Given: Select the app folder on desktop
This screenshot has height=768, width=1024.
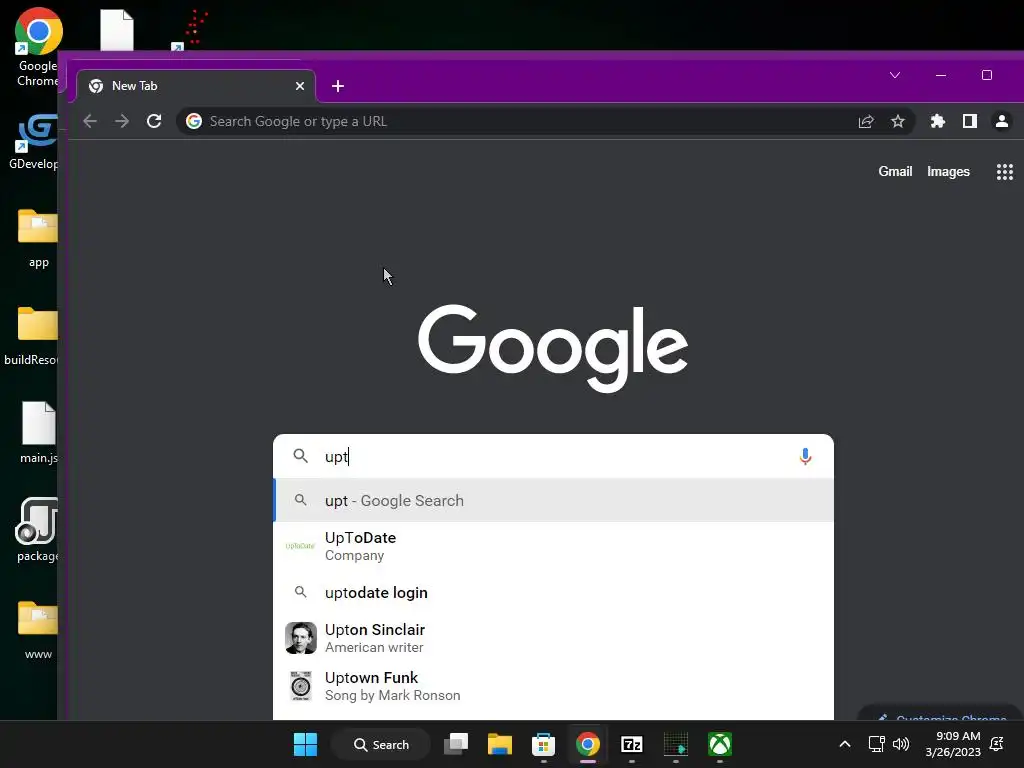Looking at the screenshot, I should (38, 238).
